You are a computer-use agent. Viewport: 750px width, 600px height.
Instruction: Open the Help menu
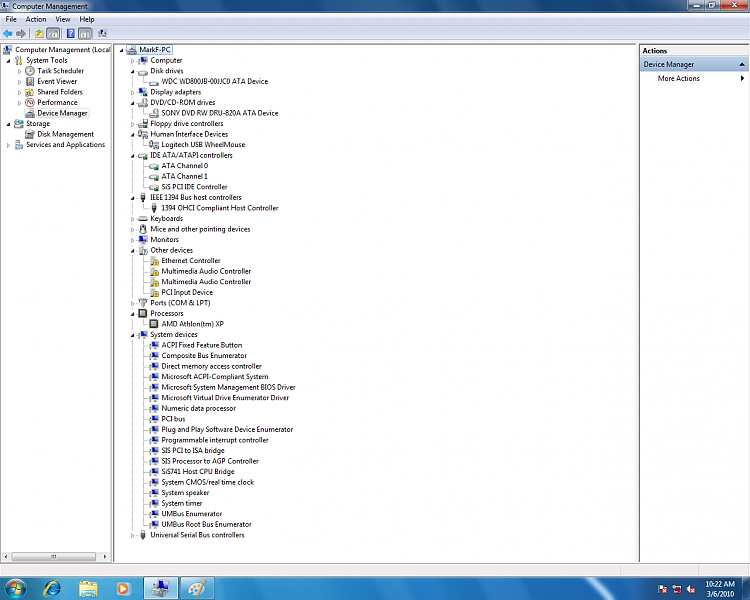[x=87, y=19]
